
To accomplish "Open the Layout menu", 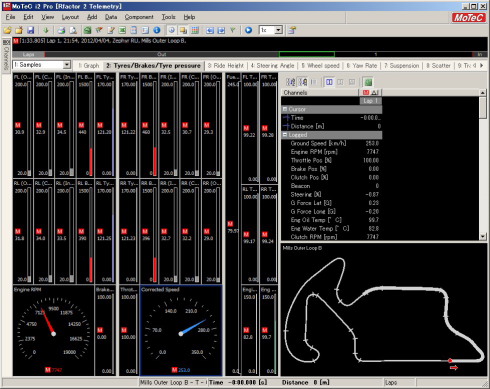I will pos(70,17).
